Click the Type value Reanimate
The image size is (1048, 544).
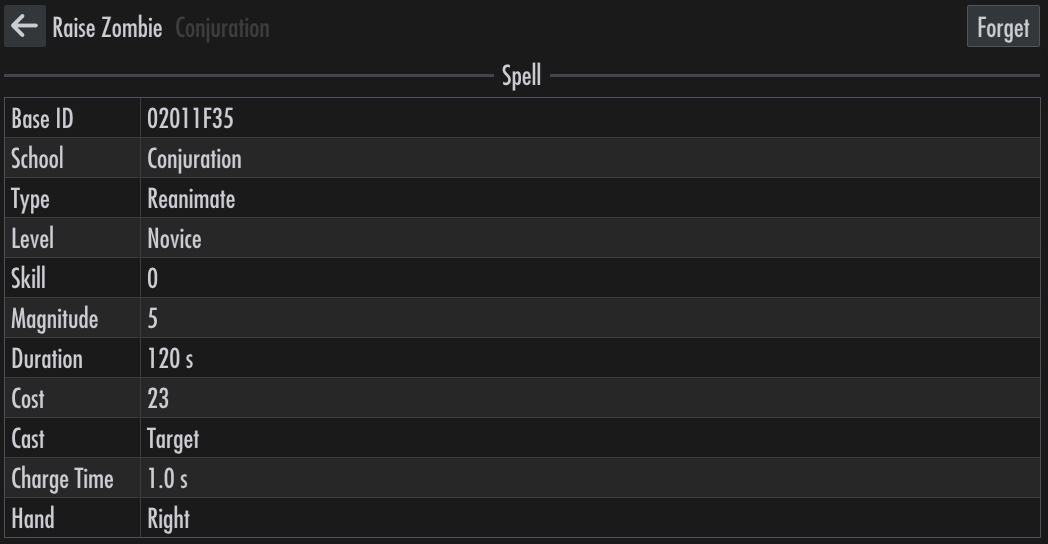(191, 199)
